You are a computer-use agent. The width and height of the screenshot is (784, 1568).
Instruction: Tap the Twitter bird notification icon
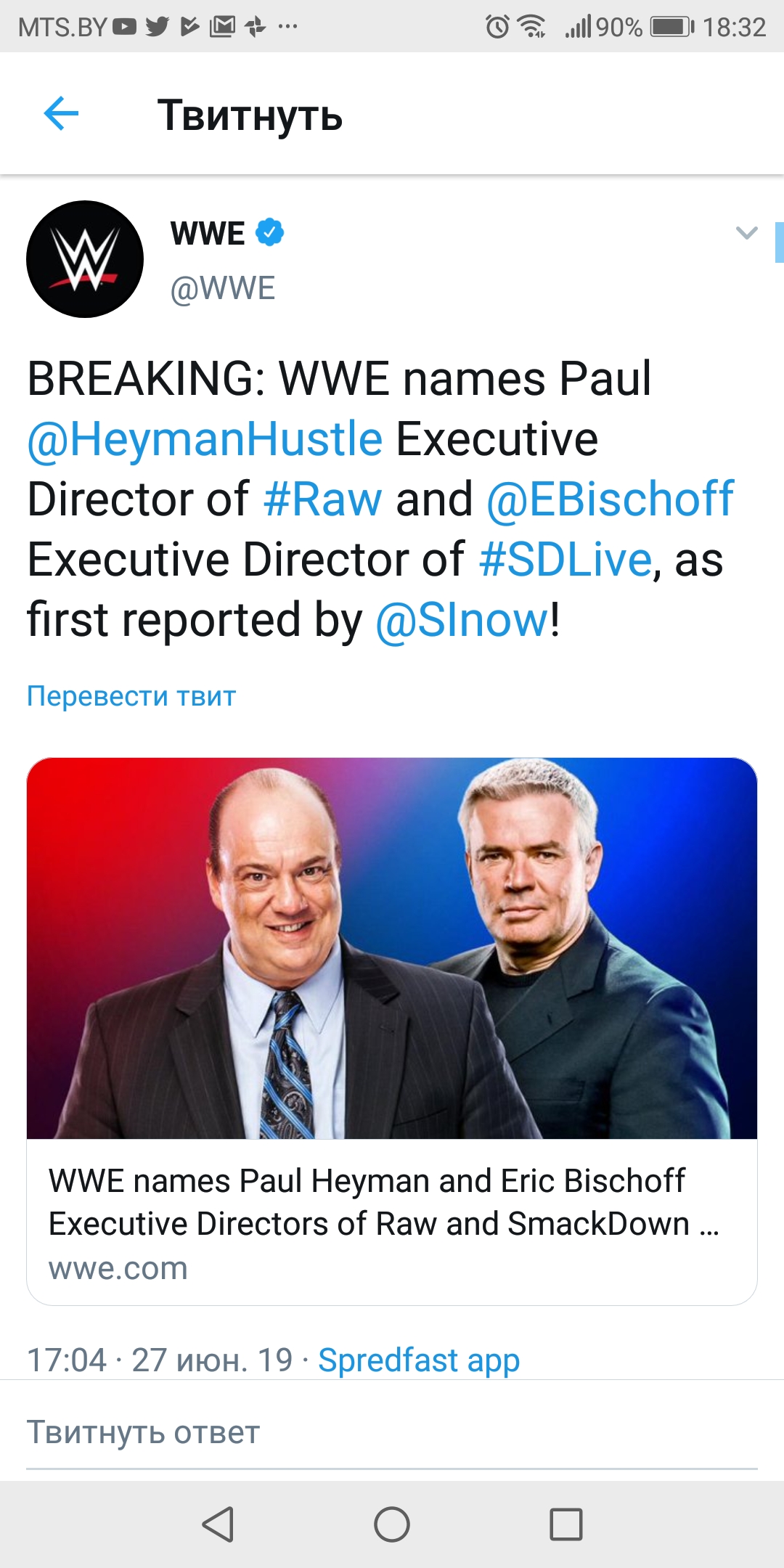point(157,28)
